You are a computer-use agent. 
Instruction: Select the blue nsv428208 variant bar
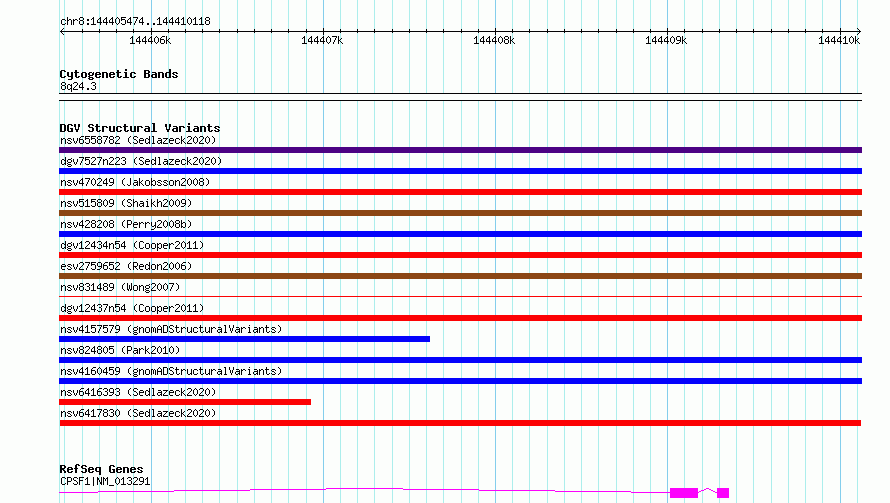tap(460, 234)
